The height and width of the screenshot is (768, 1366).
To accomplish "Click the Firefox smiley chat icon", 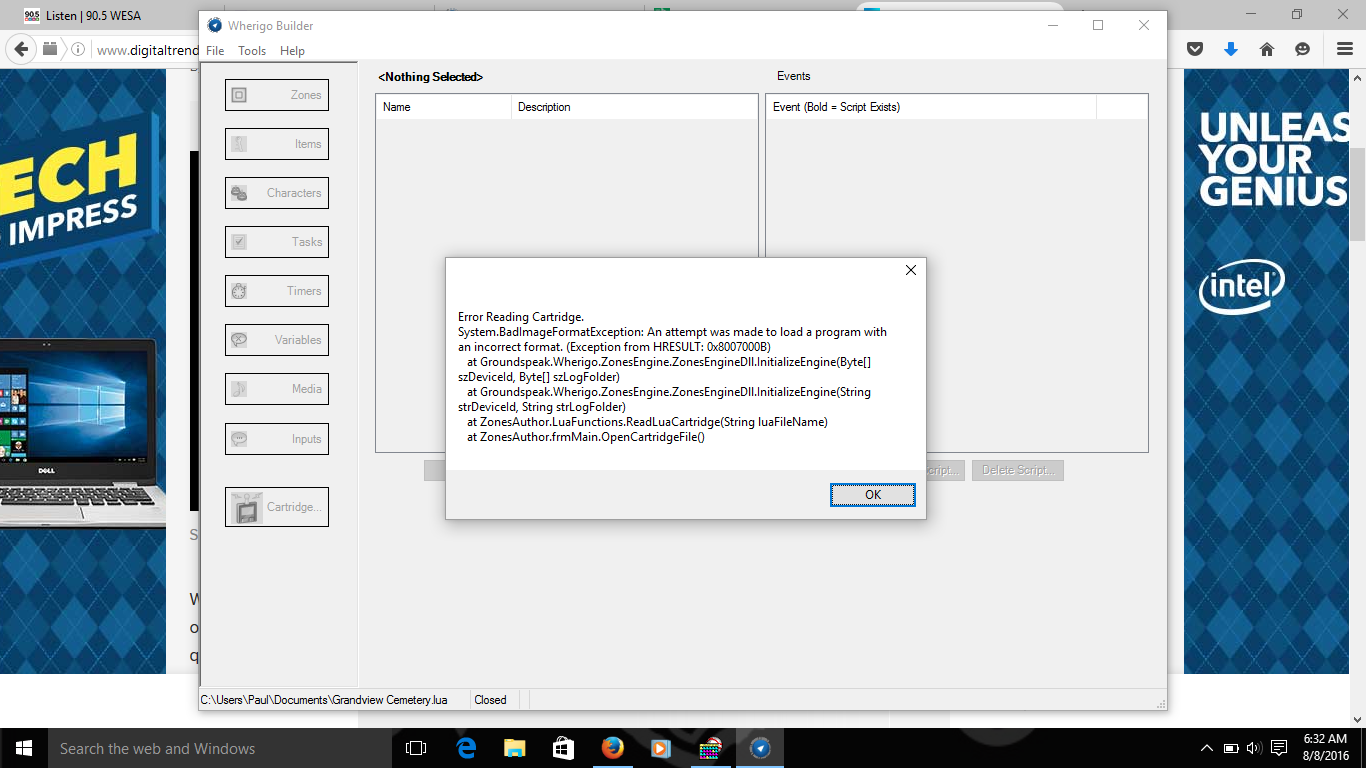I will coord(1302,49).
